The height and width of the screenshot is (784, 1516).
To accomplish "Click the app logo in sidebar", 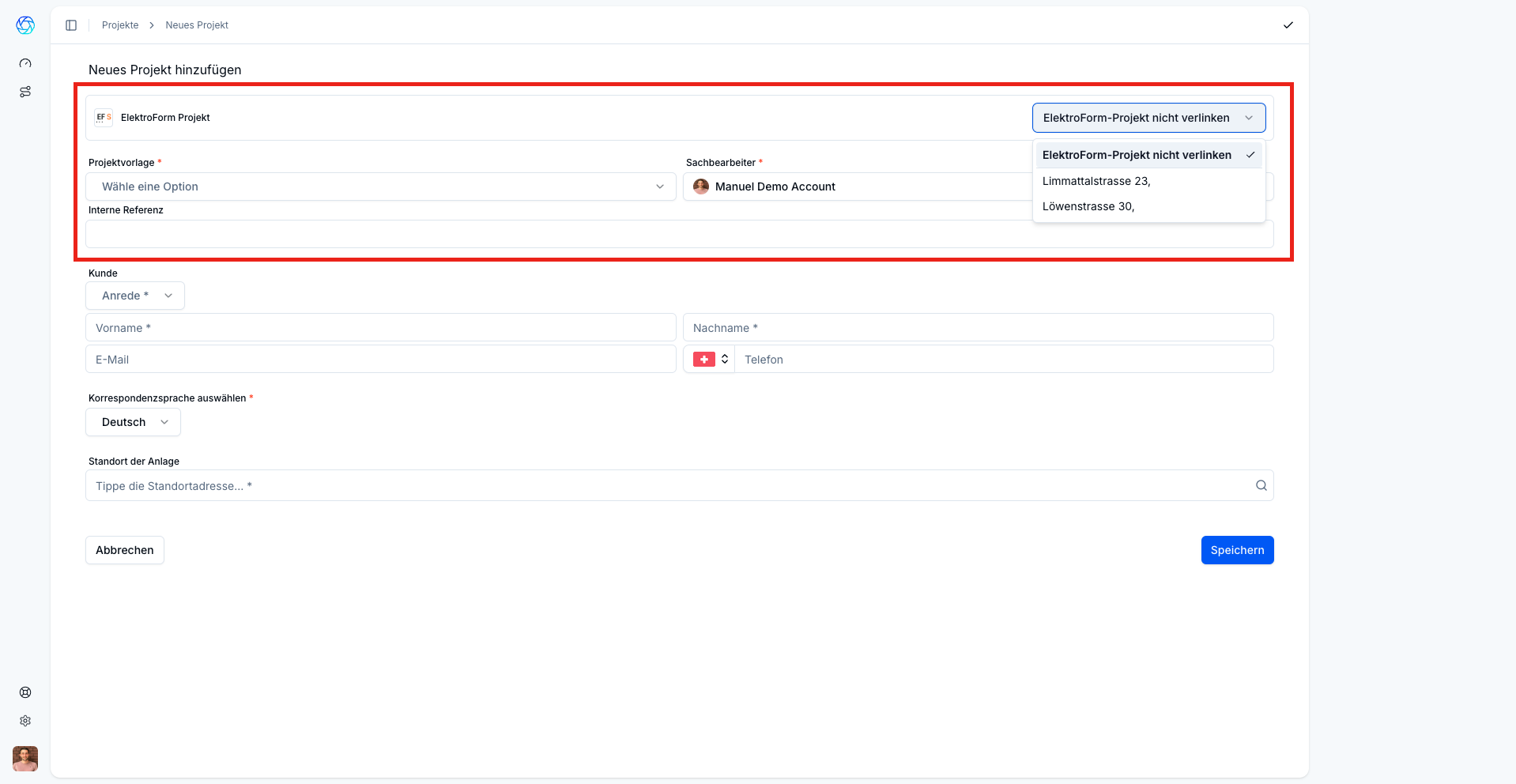I will click(25, 25).
